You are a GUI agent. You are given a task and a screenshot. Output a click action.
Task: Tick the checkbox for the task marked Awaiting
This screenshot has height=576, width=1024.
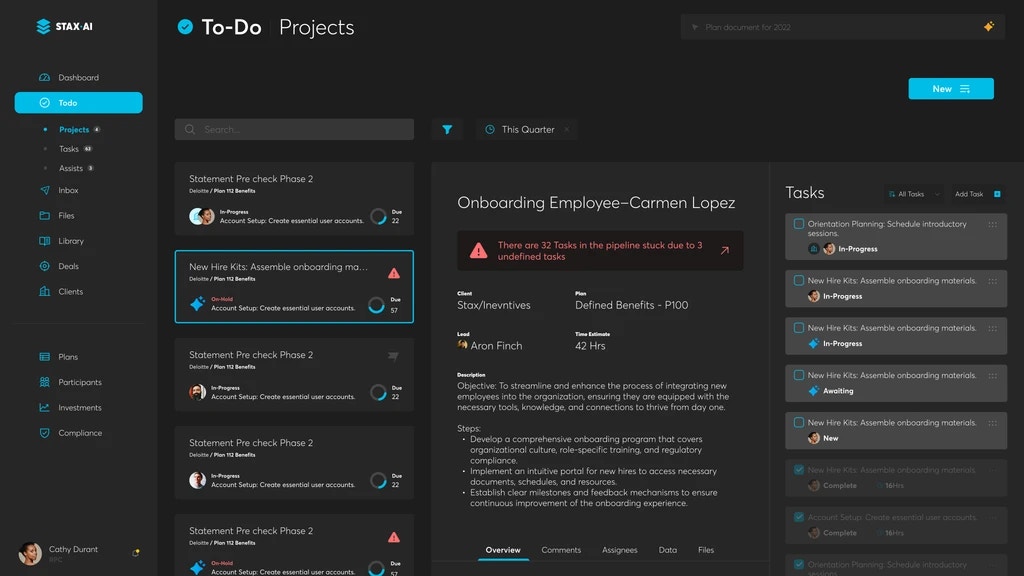(798, 375)
